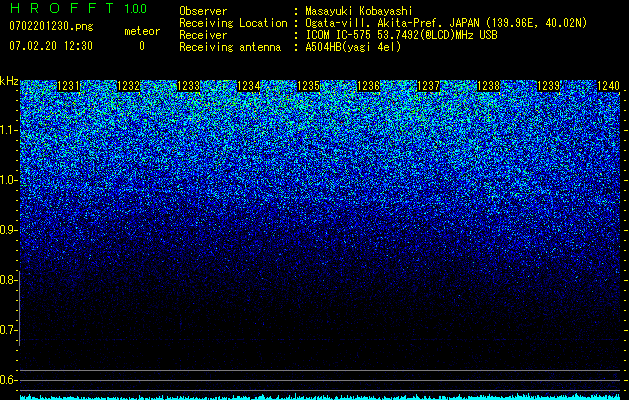This screenshot has height=400, width=629.
Task: Click the ICOM IC-575 receiver text
Action: click(x=401, y=35)
